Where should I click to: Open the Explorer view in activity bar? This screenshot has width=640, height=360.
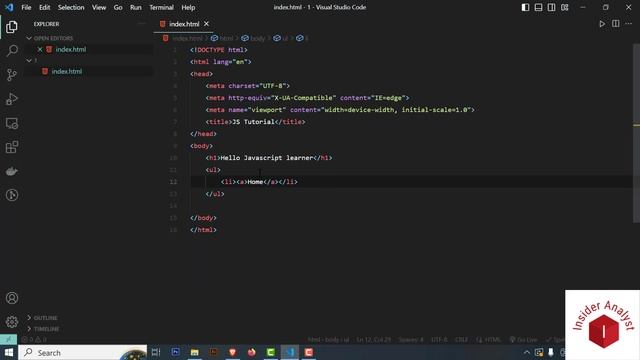pos(12,27)
